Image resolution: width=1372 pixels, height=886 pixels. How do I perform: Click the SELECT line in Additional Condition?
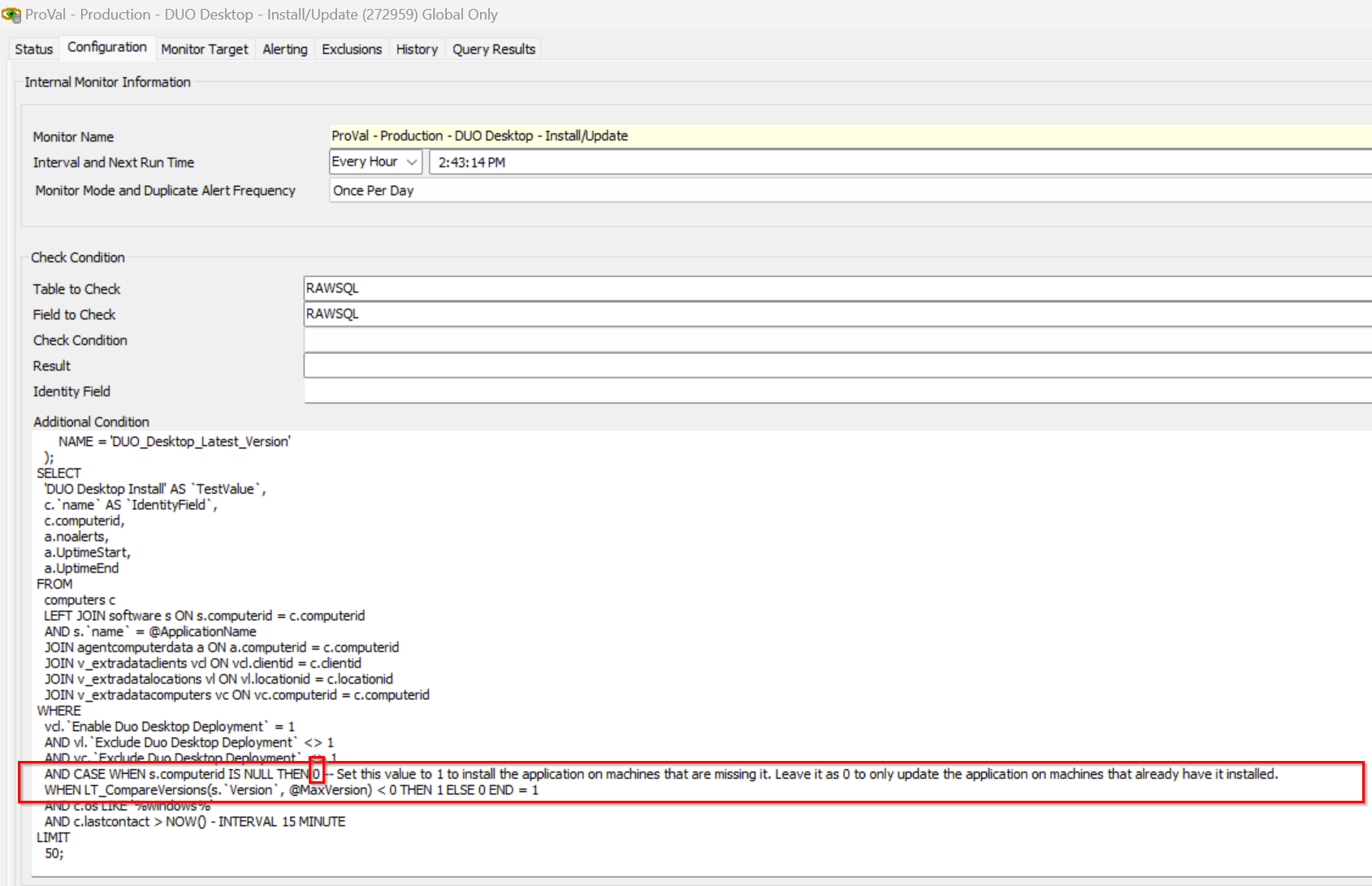pos(58,473)
